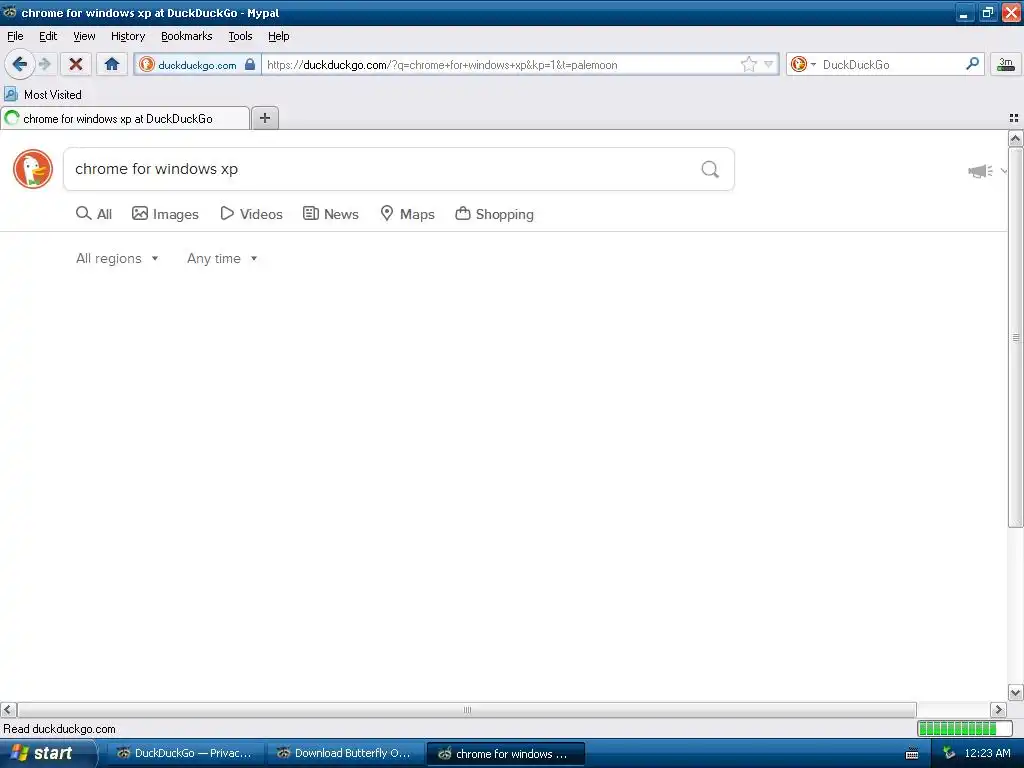Image resolution: width=1024 pixels, height=768 pixels.
Task: Click the padlock site security icon
Action: pyautogui.click(x=249, y=64)
